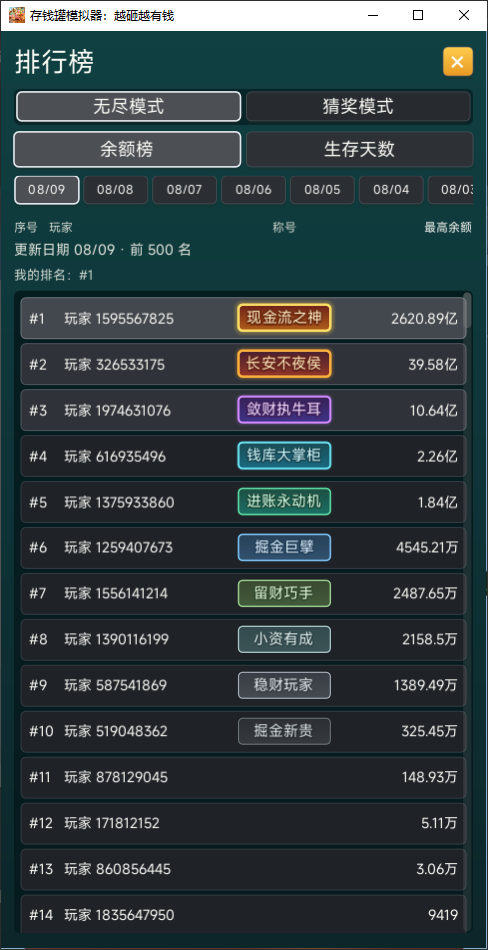Click the 钱库大掌柜 title badge
Image resolution: width=488 pixels, height=950 pixels.
tap(284, 456)
